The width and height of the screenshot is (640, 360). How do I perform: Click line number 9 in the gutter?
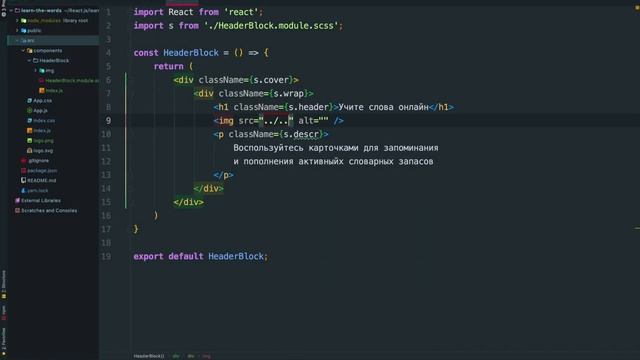pos(108,121)
